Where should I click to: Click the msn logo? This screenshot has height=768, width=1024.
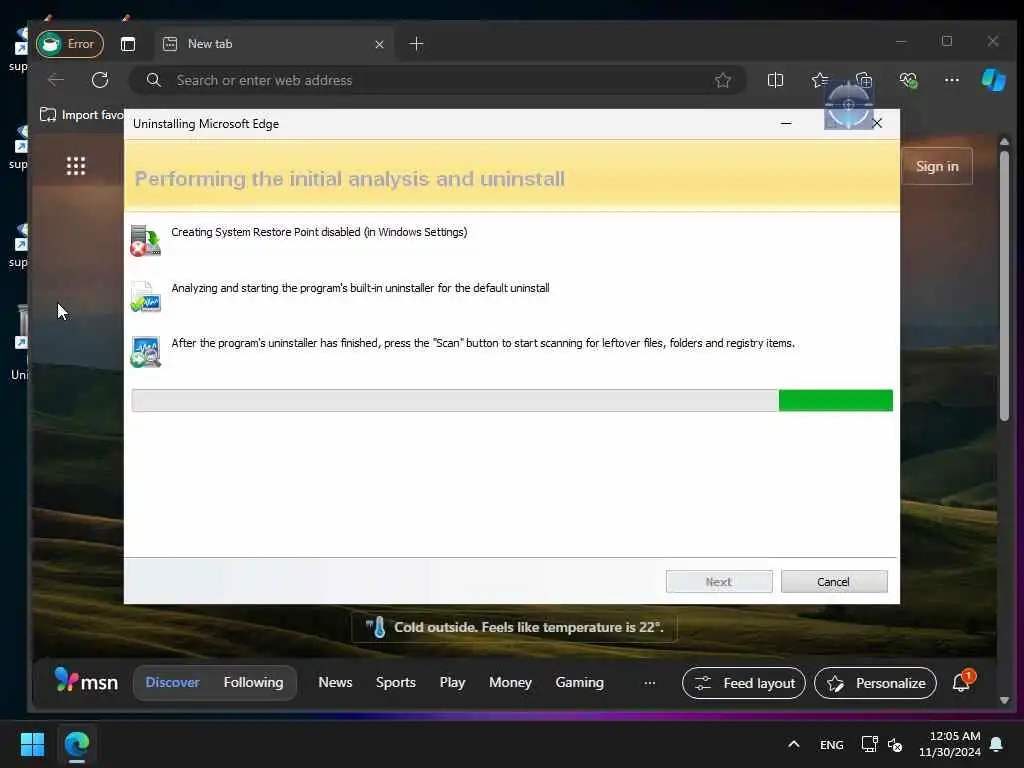pos(86,681)
